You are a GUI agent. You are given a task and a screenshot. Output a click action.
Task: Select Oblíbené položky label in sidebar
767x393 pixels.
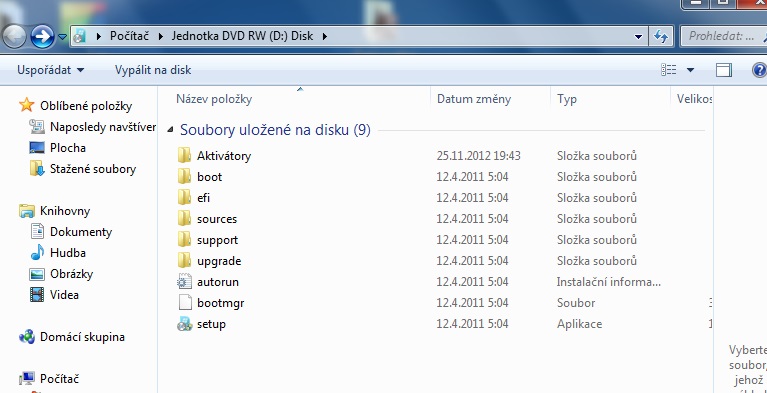tap(86, 106)
